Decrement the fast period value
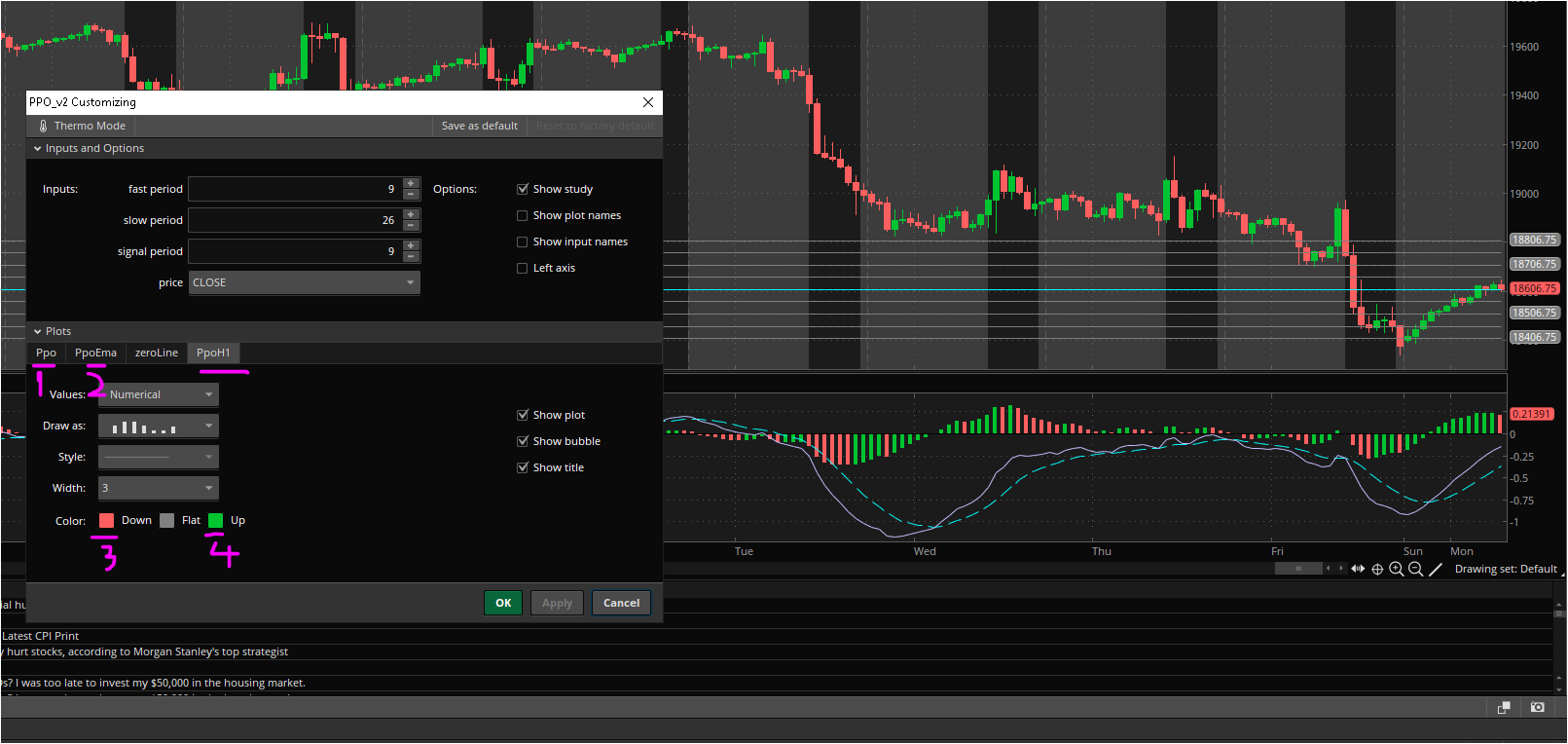Viewport: 1568px width, 744px height. point(411,194)
